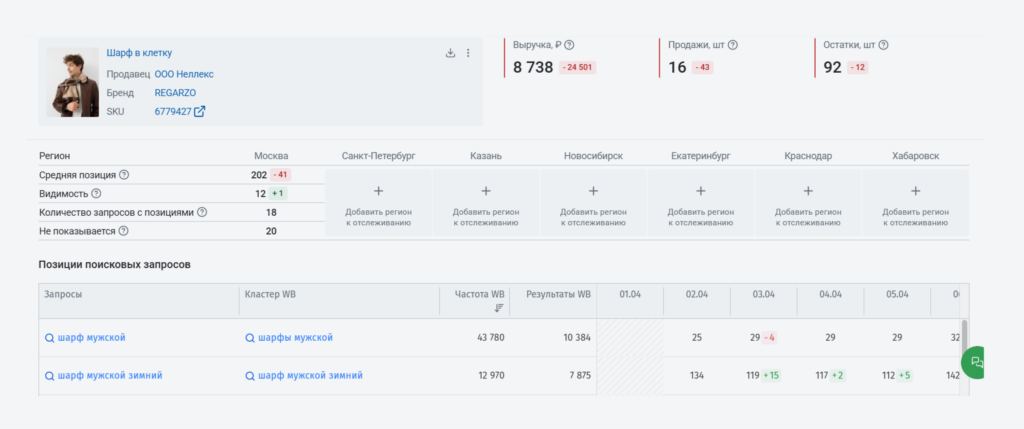Show help for Продажи metric

[733, 45]
